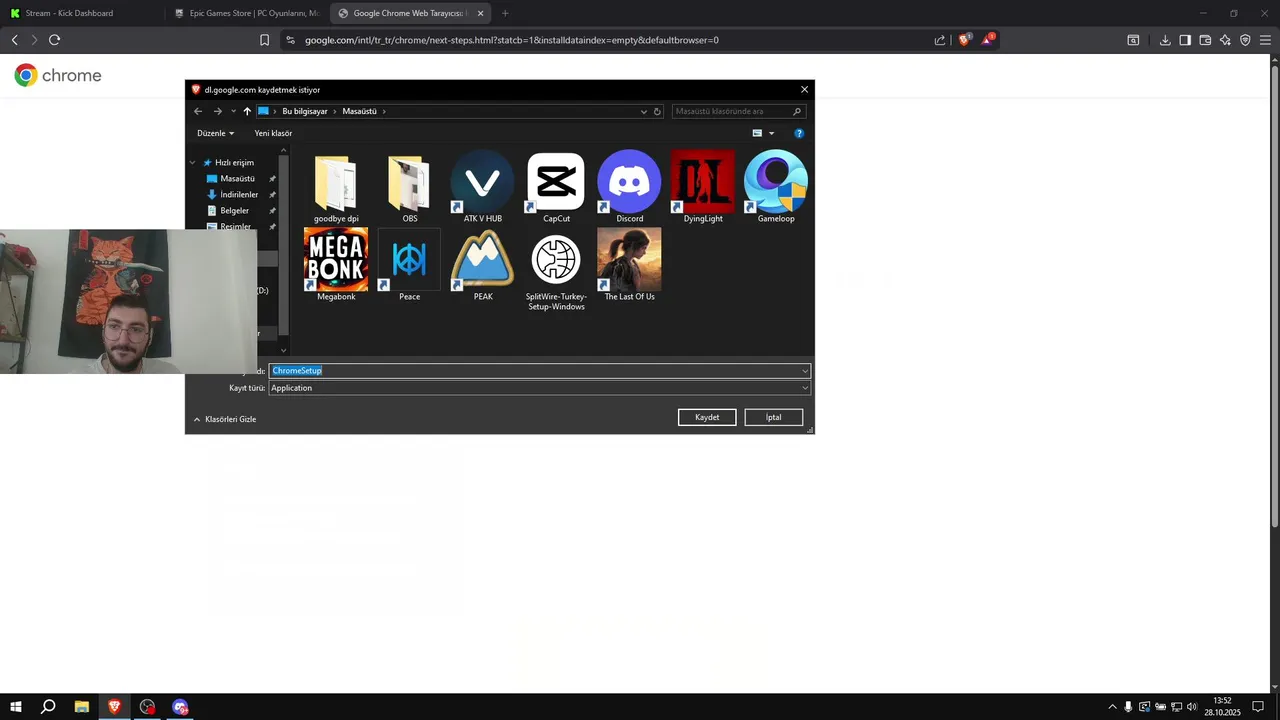Select the Peace shortcut
Viewport: 1280px width, 720px height.
pos(410,265)
